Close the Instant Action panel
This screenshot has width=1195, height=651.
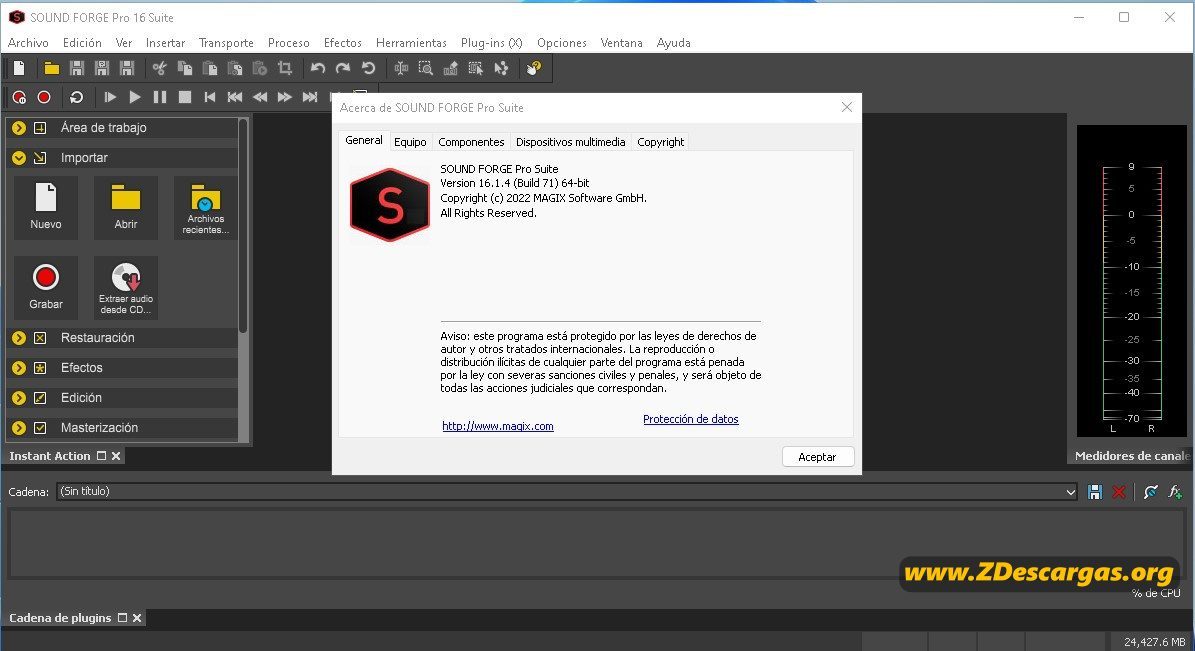(x=116, y=456)
